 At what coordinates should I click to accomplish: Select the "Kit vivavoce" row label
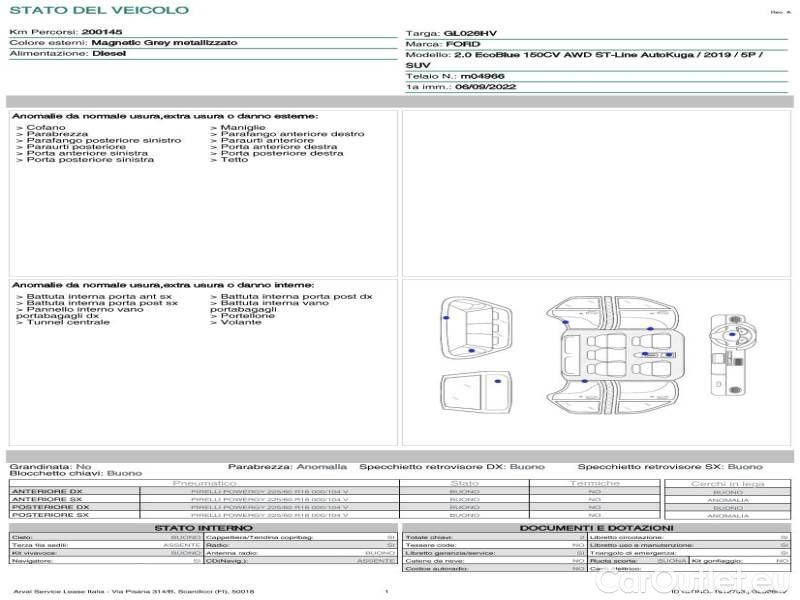point(34,553)
